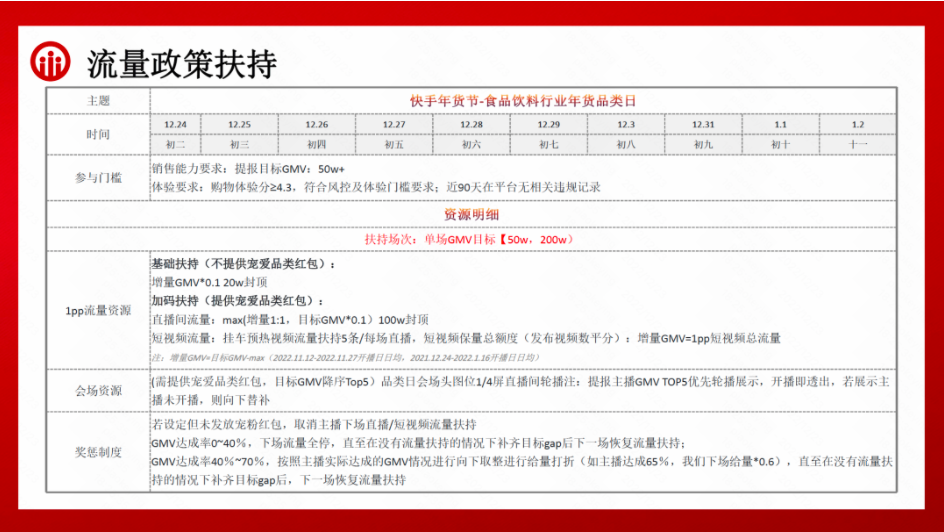Click the lunar day cell 初三

tap(239, 144)
